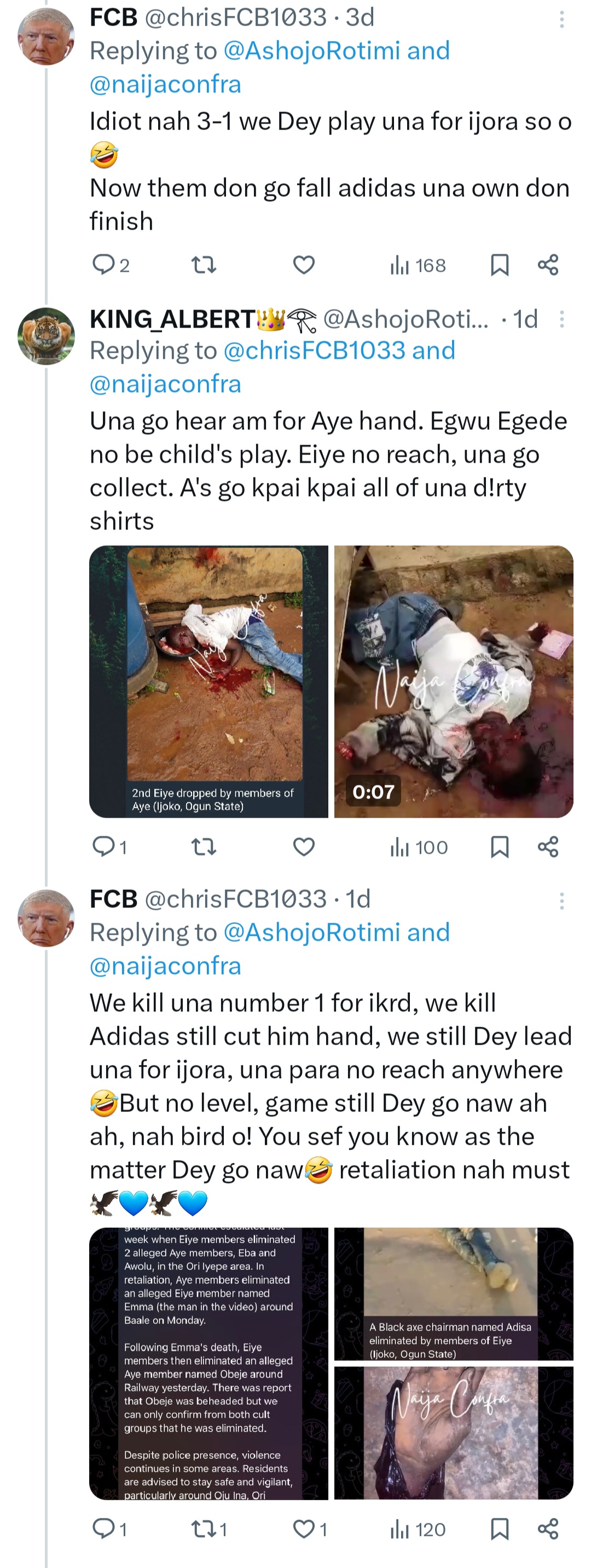
Task: Open more options on FCB's 1d tweet
Action: coord(561,900)
